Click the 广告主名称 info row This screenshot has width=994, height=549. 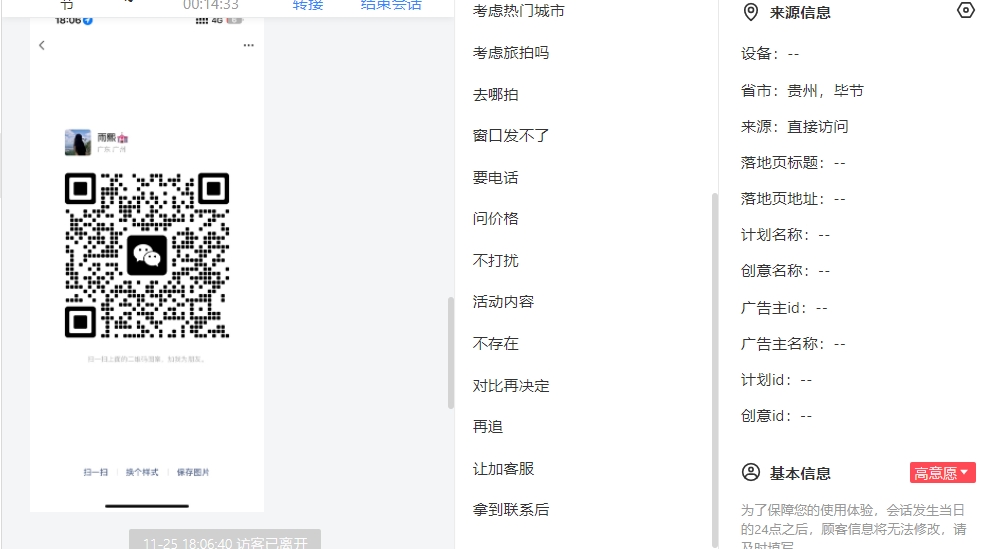point(793,344)
